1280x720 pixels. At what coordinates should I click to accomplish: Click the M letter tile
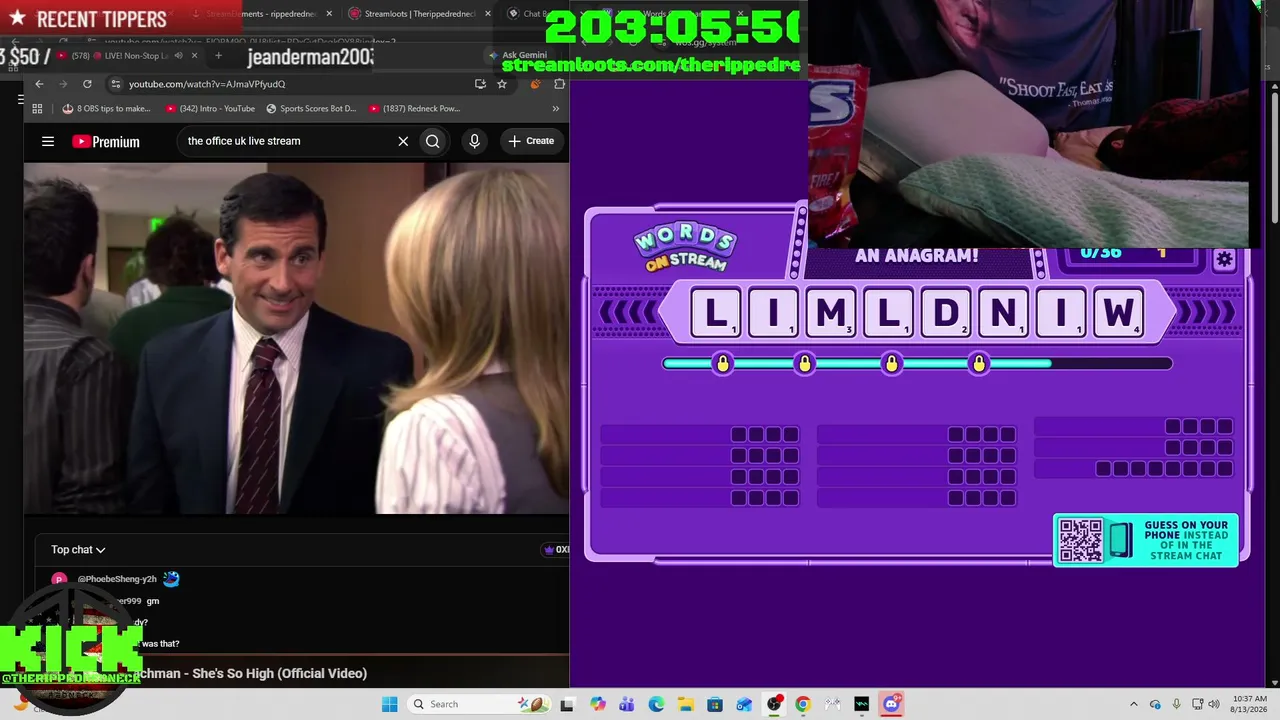tap(831, 313)
